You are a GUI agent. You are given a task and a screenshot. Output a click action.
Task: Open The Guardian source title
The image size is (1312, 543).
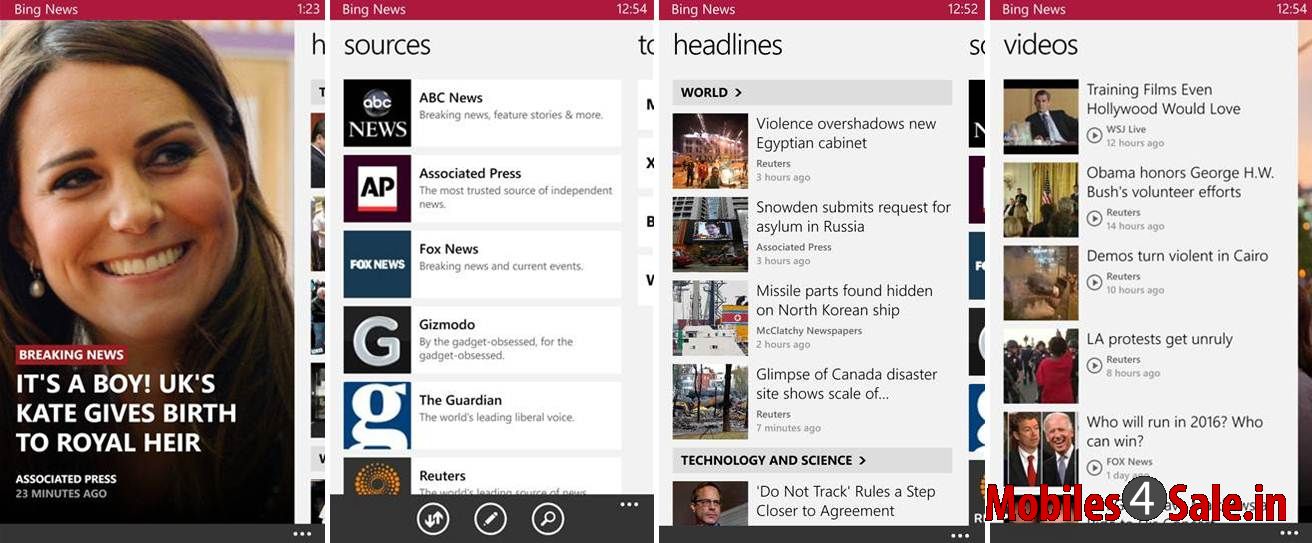coord(460,400)
